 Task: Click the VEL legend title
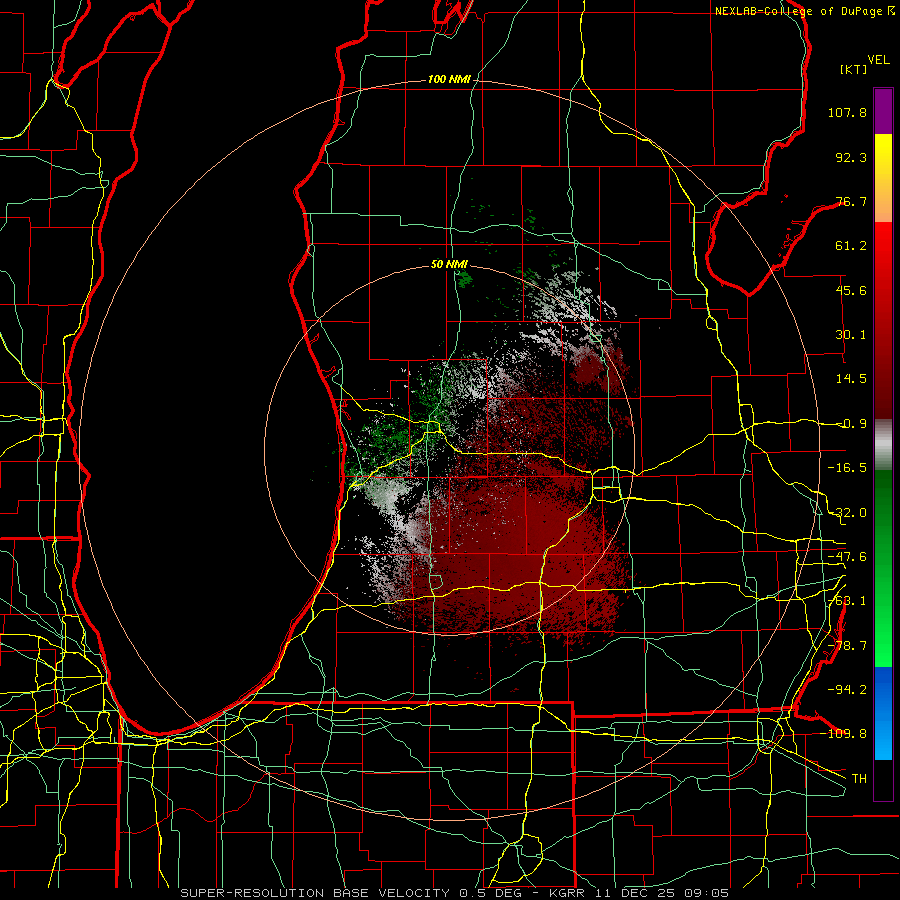[878, 60]
